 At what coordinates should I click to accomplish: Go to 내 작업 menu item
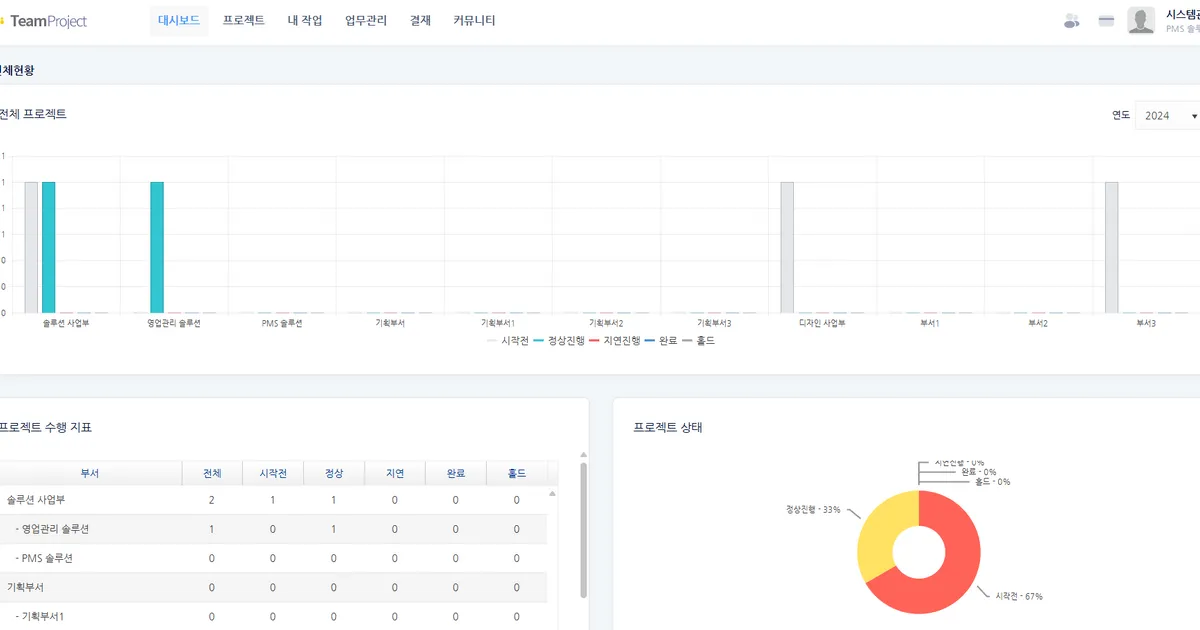(x=305, y=21)
